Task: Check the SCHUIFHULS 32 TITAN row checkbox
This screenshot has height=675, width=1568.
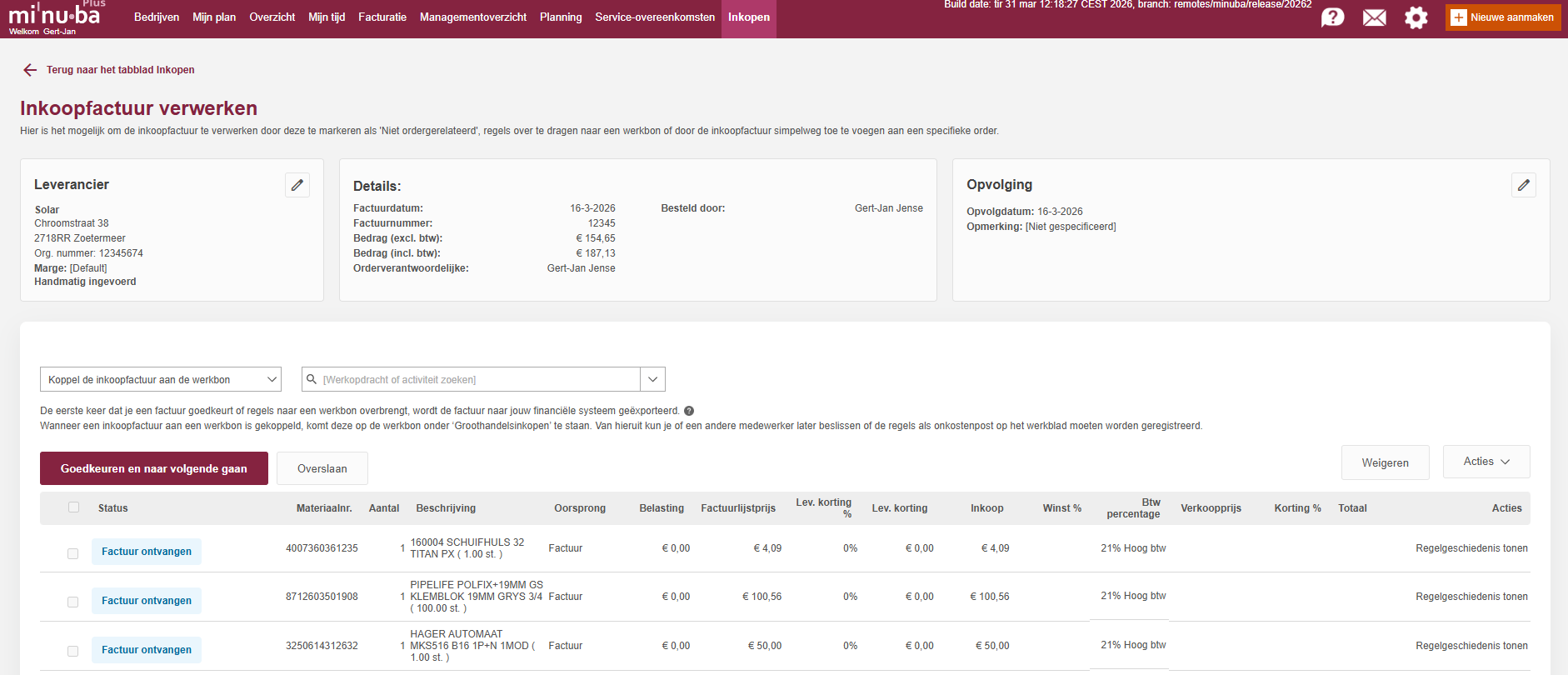Action: [x=73, y=553]
